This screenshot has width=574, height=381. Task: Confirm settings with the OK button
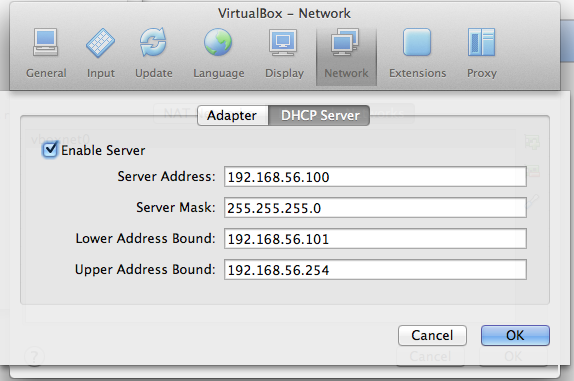coord(515,335)
